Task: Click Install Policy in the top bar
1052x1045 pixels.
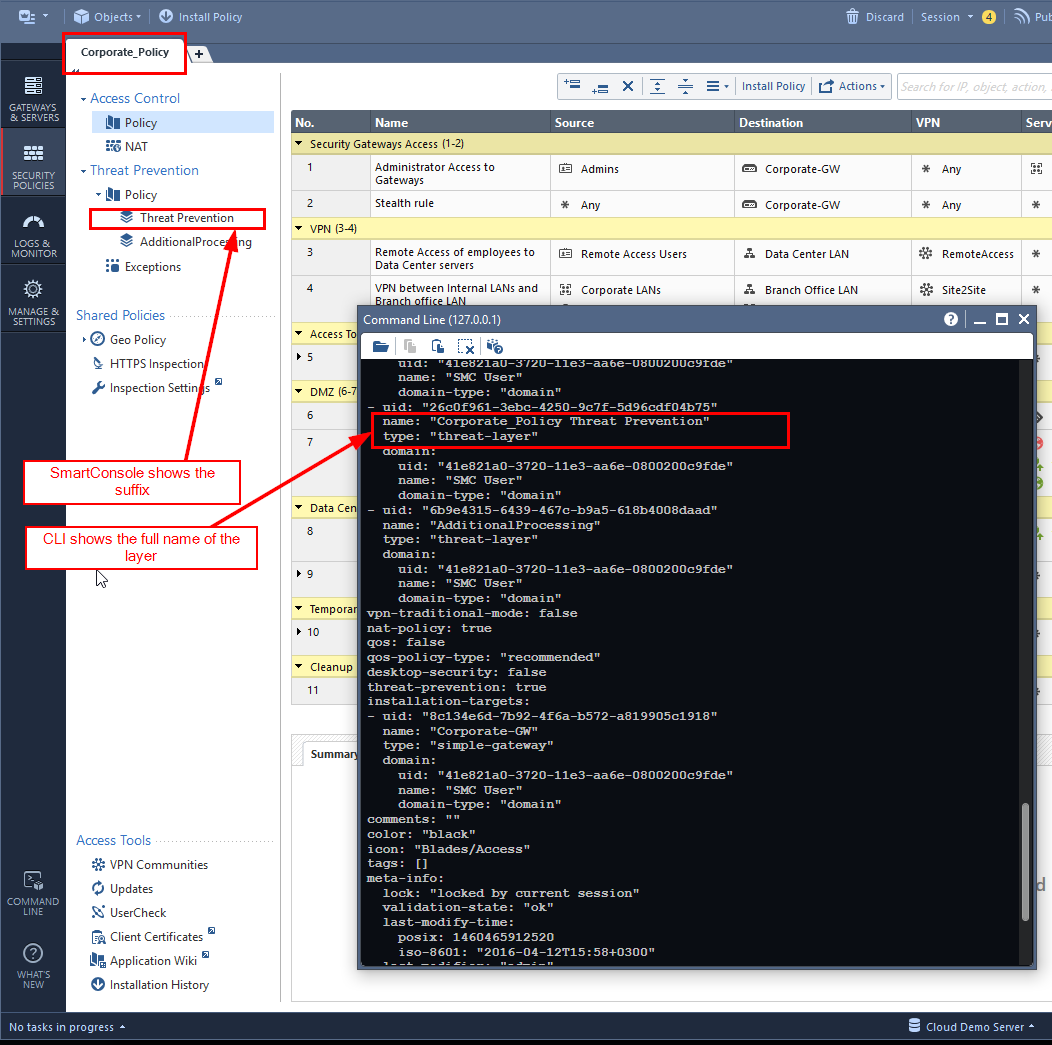Action: click(201, 17)
